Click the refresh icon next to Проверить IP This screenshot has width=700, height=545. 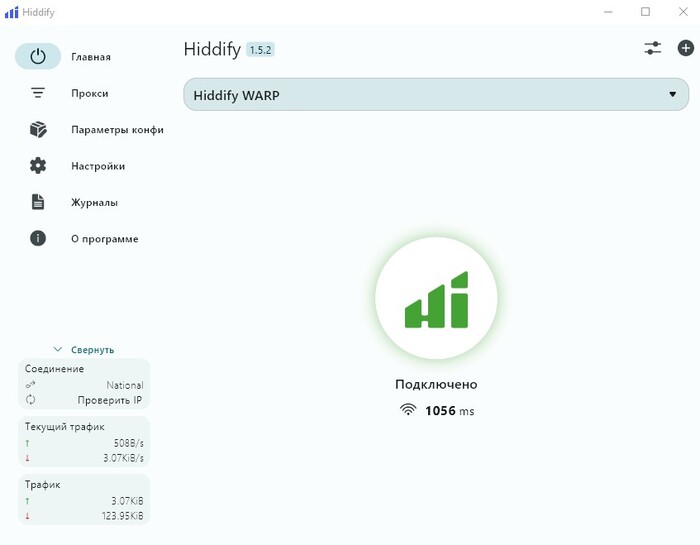(x=30, y=400)
